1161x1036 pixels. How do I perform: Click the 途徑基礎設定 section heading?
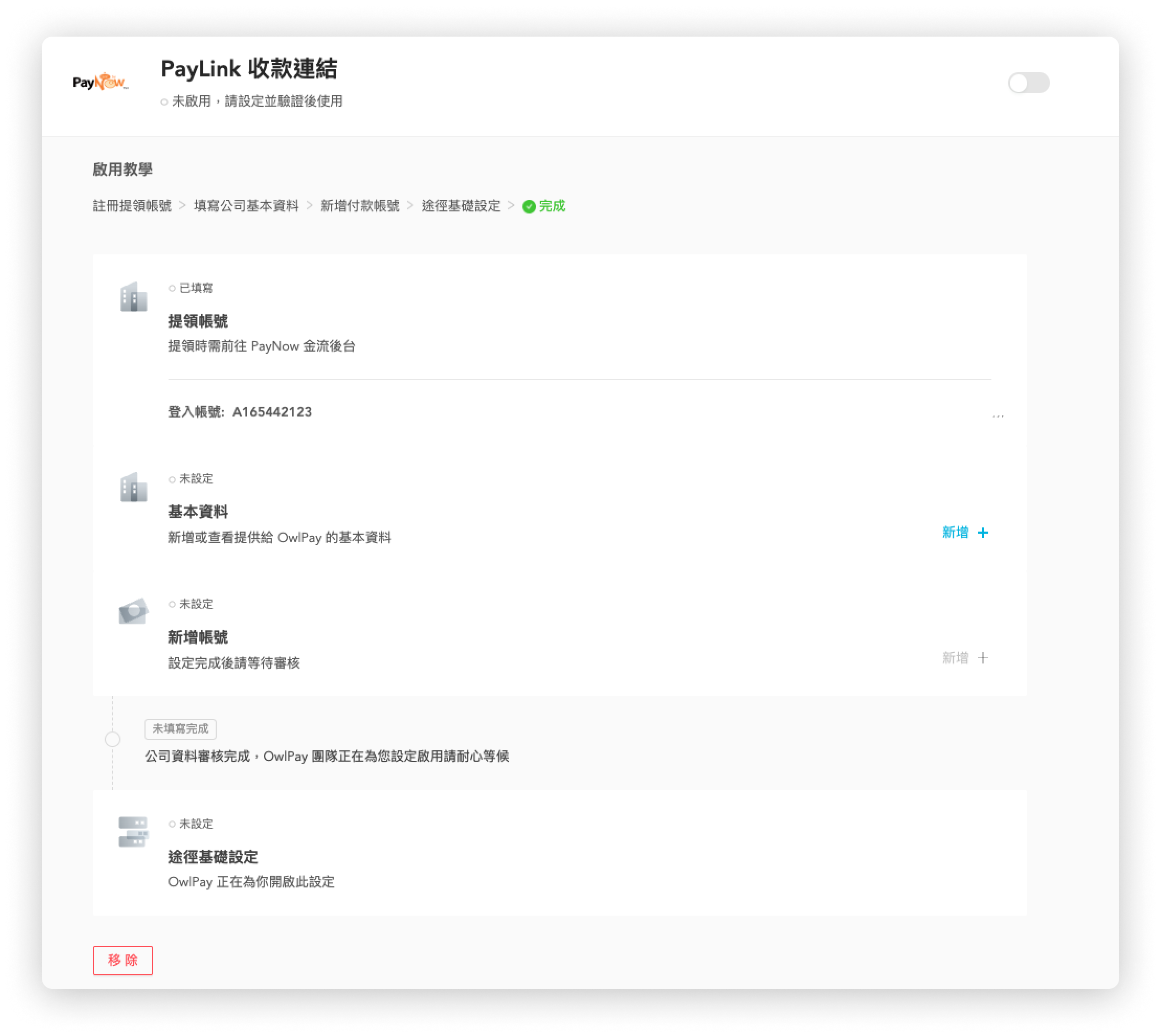pos(213,857)
